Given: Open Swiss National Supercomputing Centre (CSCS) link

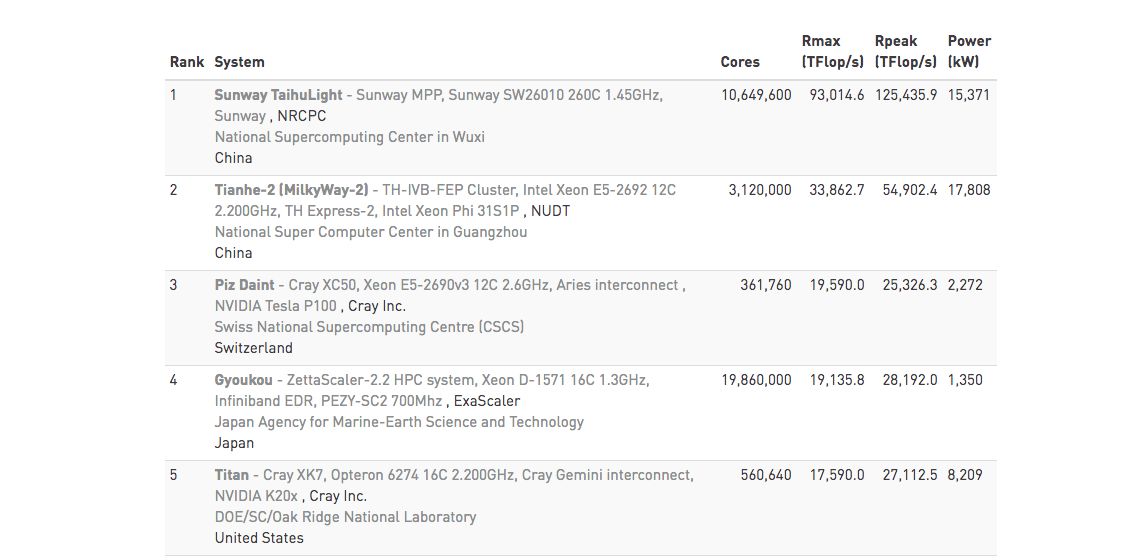Looking at the screenshot, I should click(x=369, y=327).
